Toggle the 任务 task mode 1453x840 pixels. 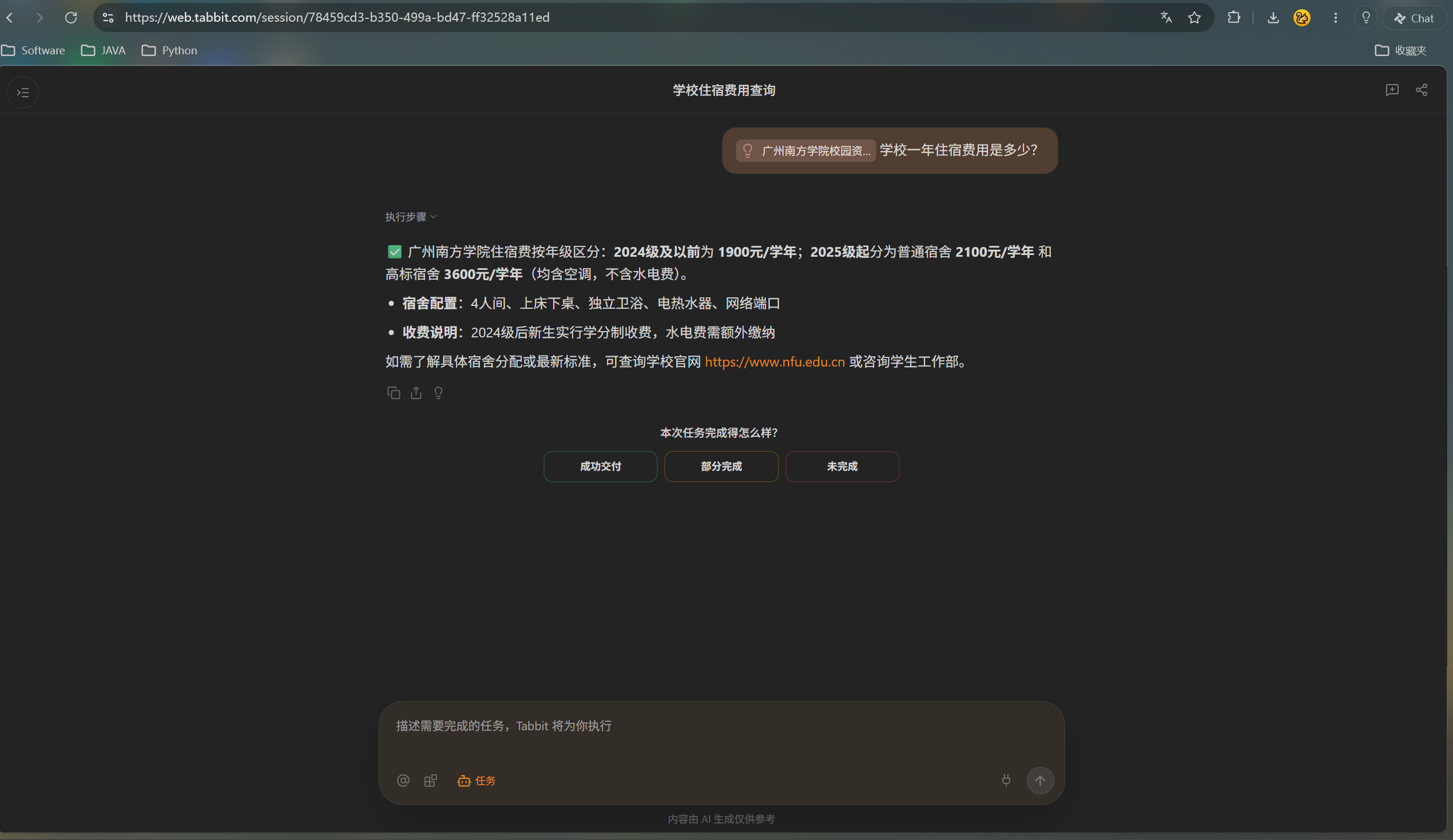click(x=477, y=780)
